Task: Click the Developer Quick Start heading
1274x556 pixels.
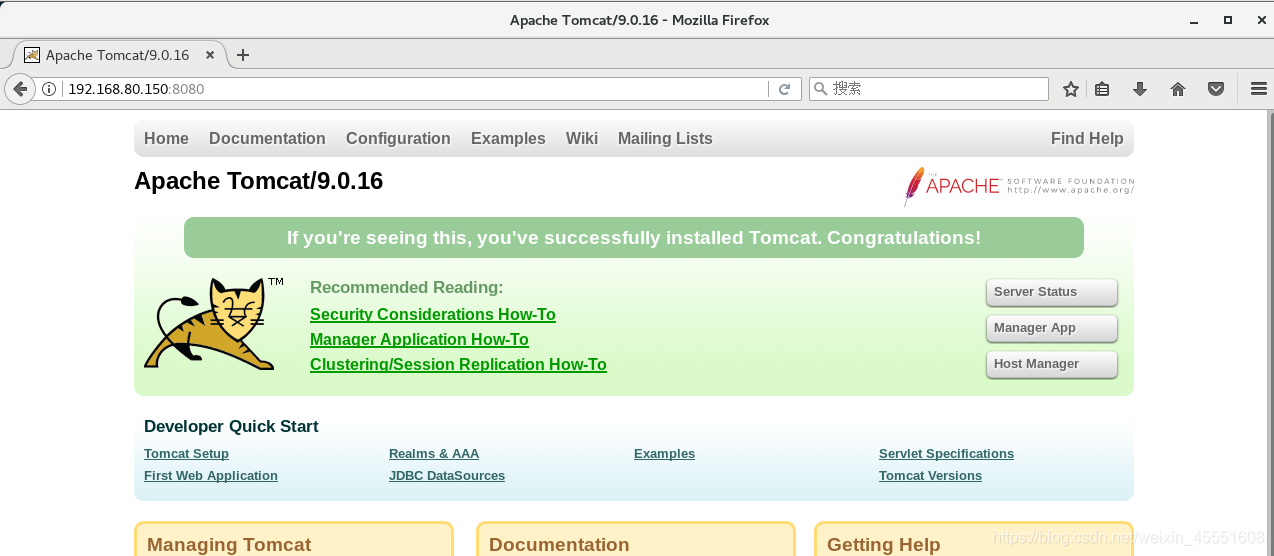Action: (231, 426)
